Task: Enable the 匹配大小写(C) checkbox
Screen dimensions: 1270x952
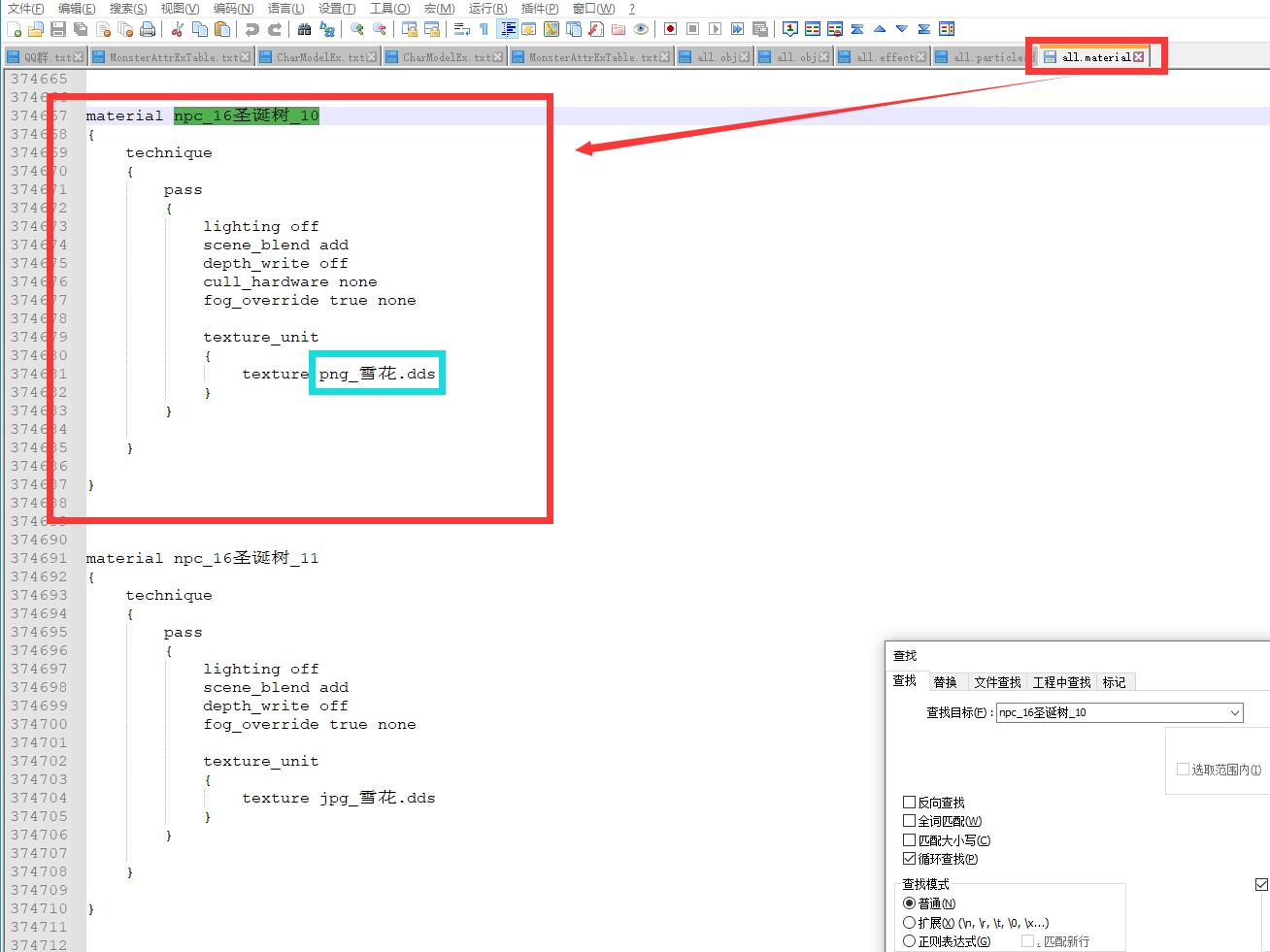Action: pyautogui.click(x=910, y=840)
